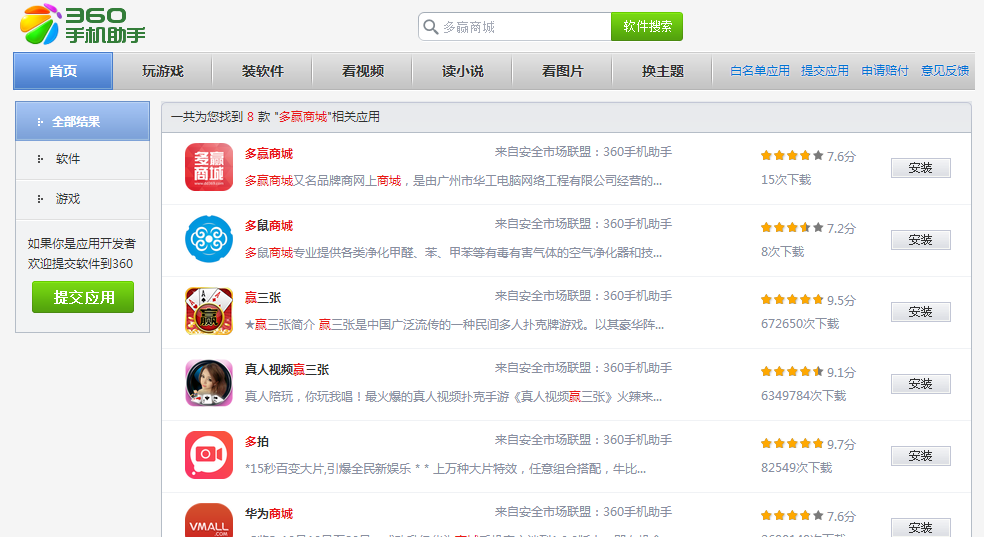Click the 672650次下载 count text
The image size is (984, 537).
[800, 324]
